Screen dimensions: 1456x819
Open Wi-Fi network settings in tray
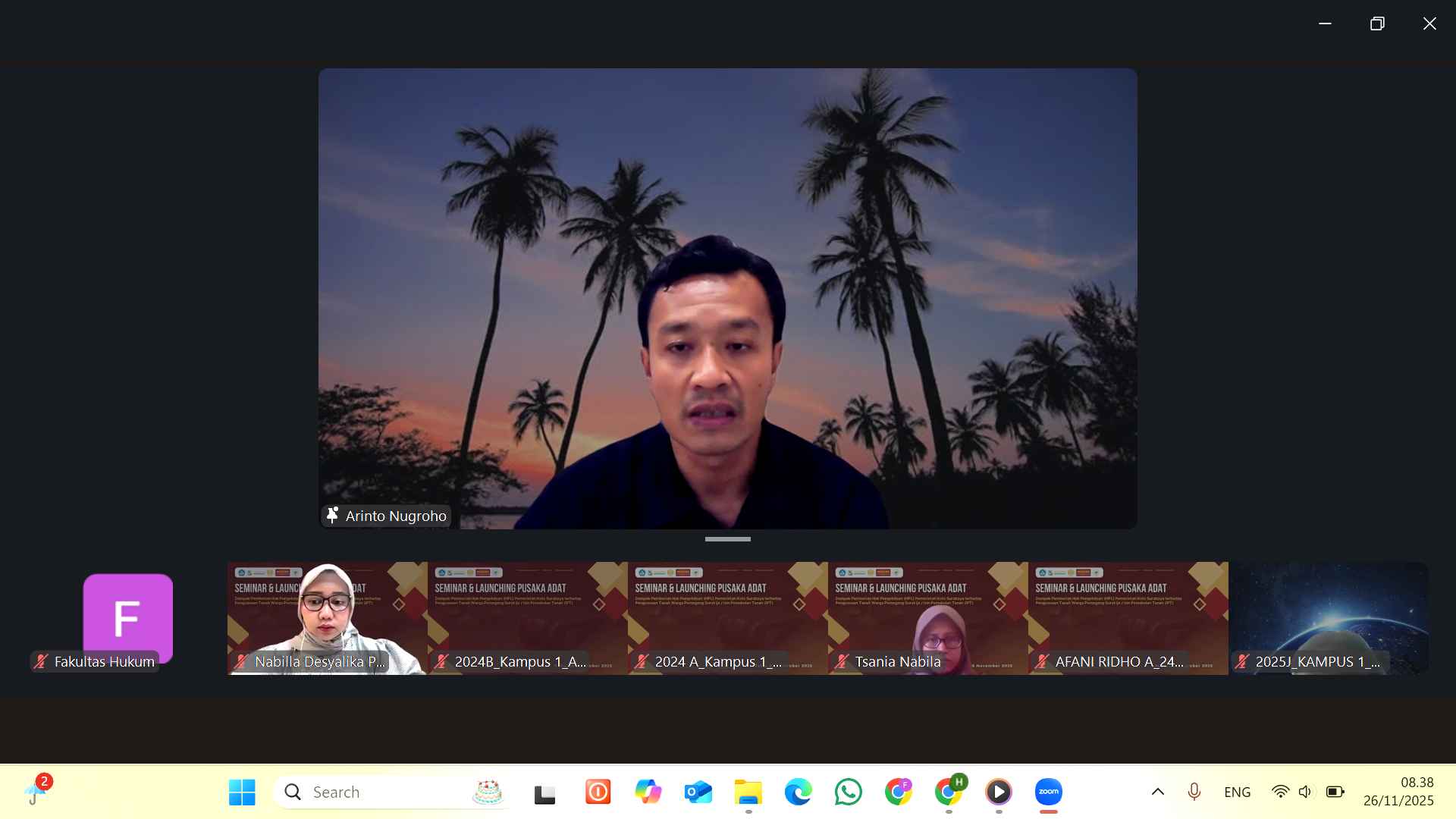(1280, 792)
